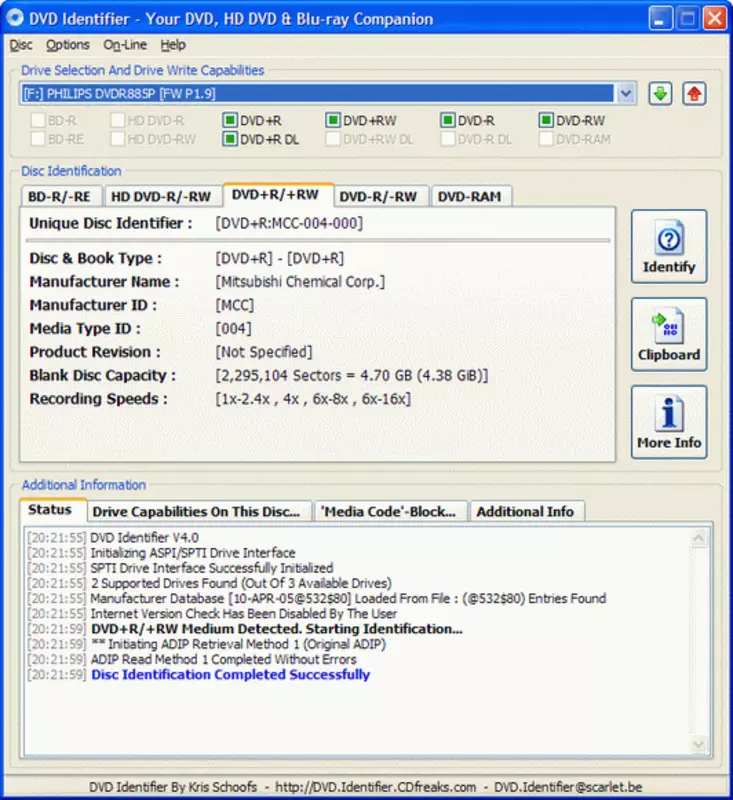Open the Disc menu

coord(21,45)
